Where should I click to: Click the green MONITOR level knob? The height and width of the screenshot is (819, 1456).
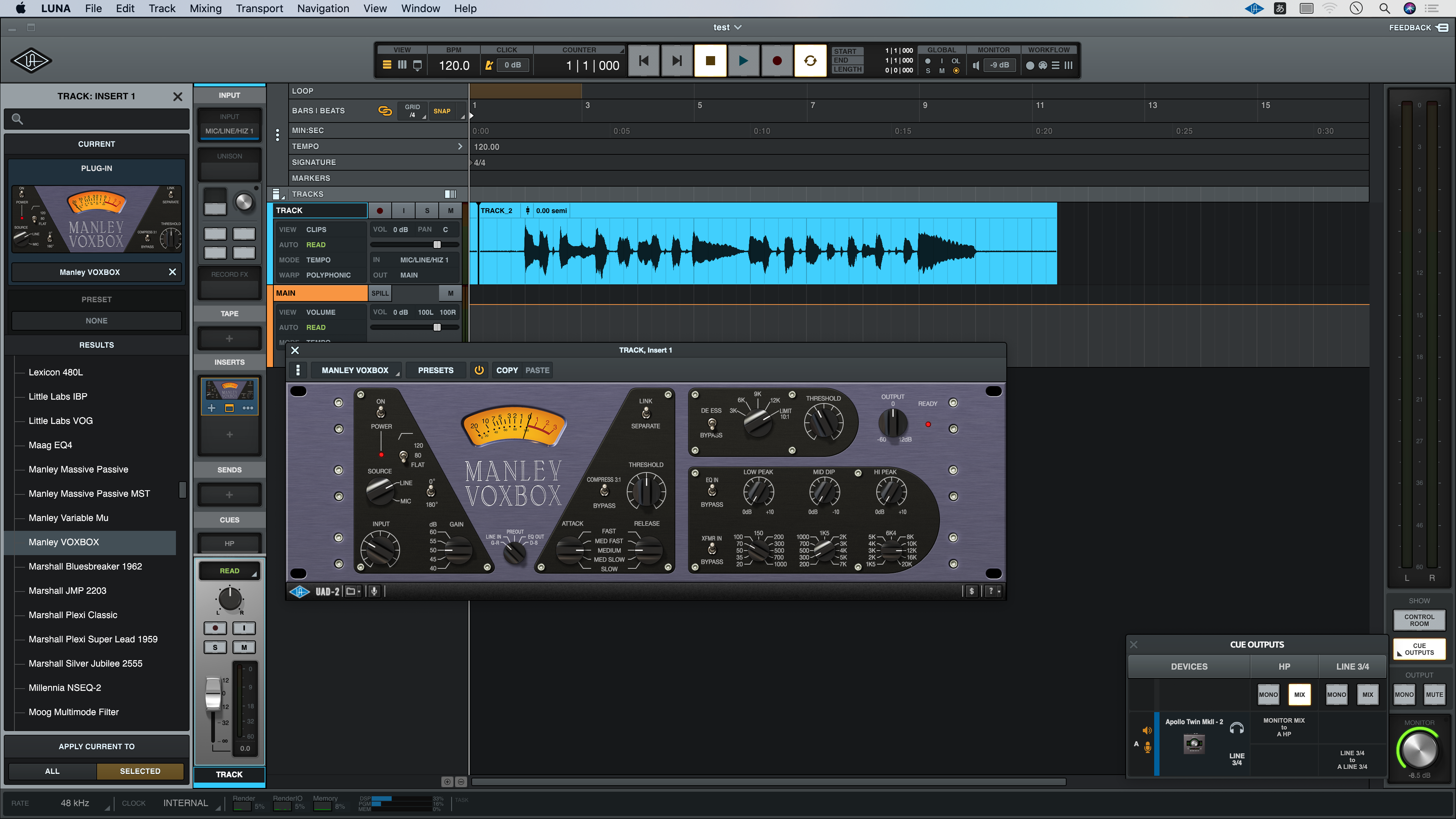click(x=1419, y=750)
